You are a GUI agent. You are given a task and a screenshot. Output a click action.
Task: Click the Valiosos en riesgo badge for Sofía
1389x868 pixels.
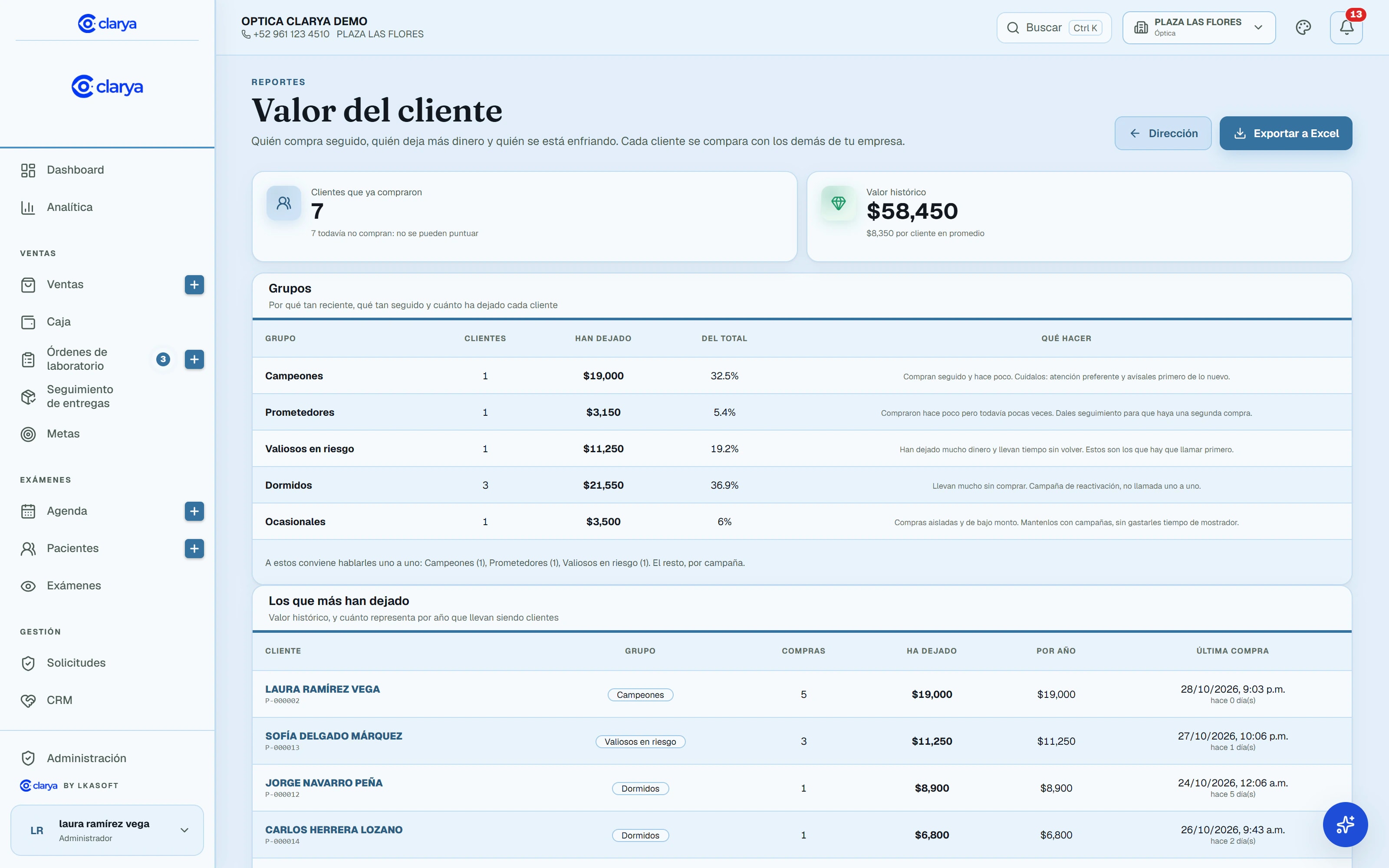click(640, 742)
